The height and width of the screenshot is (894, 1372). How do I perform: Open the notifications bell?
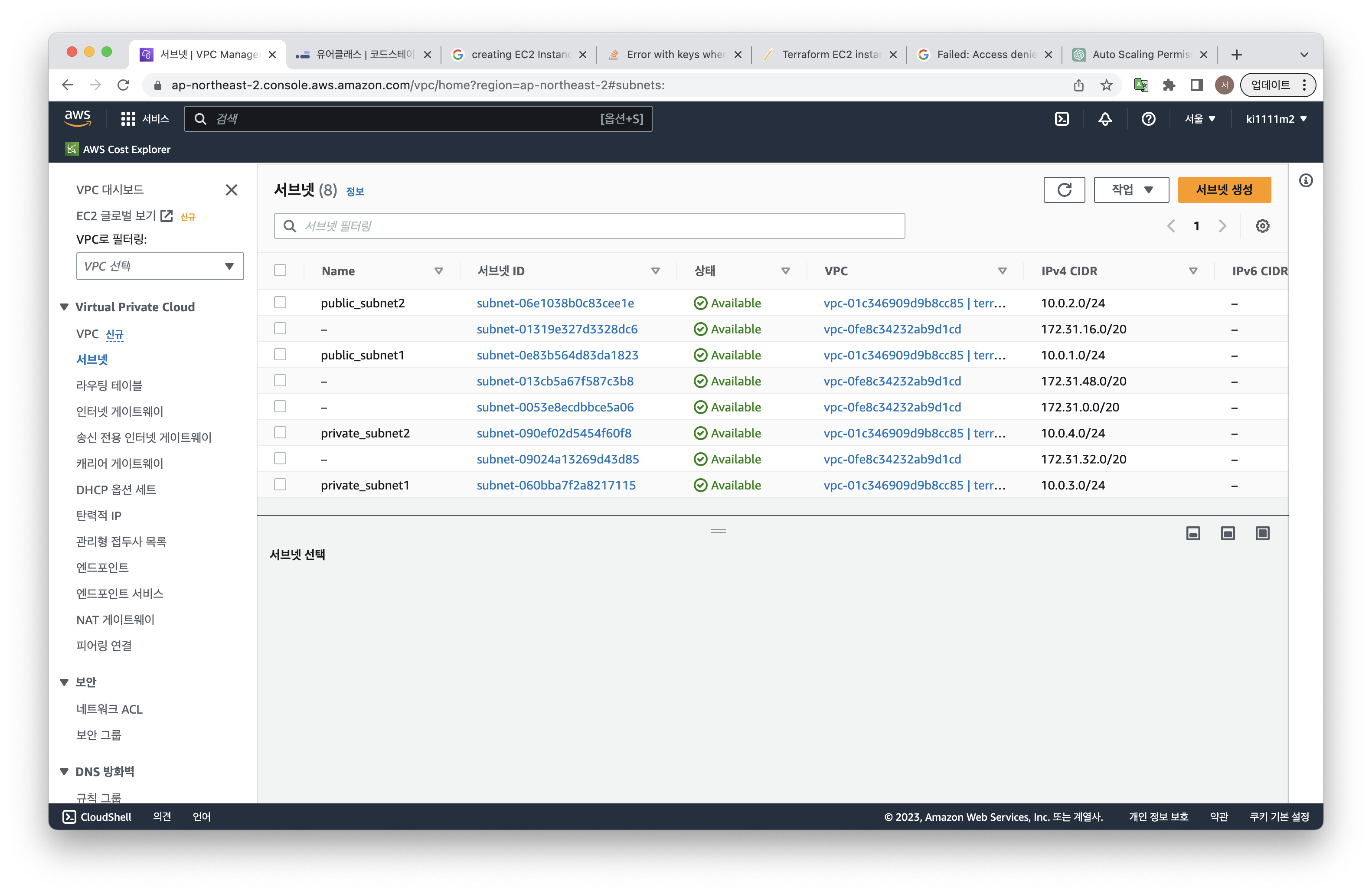pyautogui.click(x=1104, y=119)
